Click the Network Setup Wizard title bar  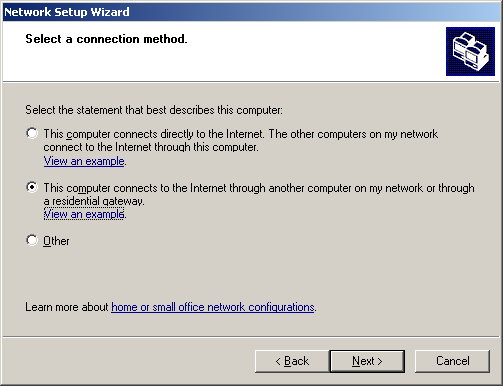251,12
